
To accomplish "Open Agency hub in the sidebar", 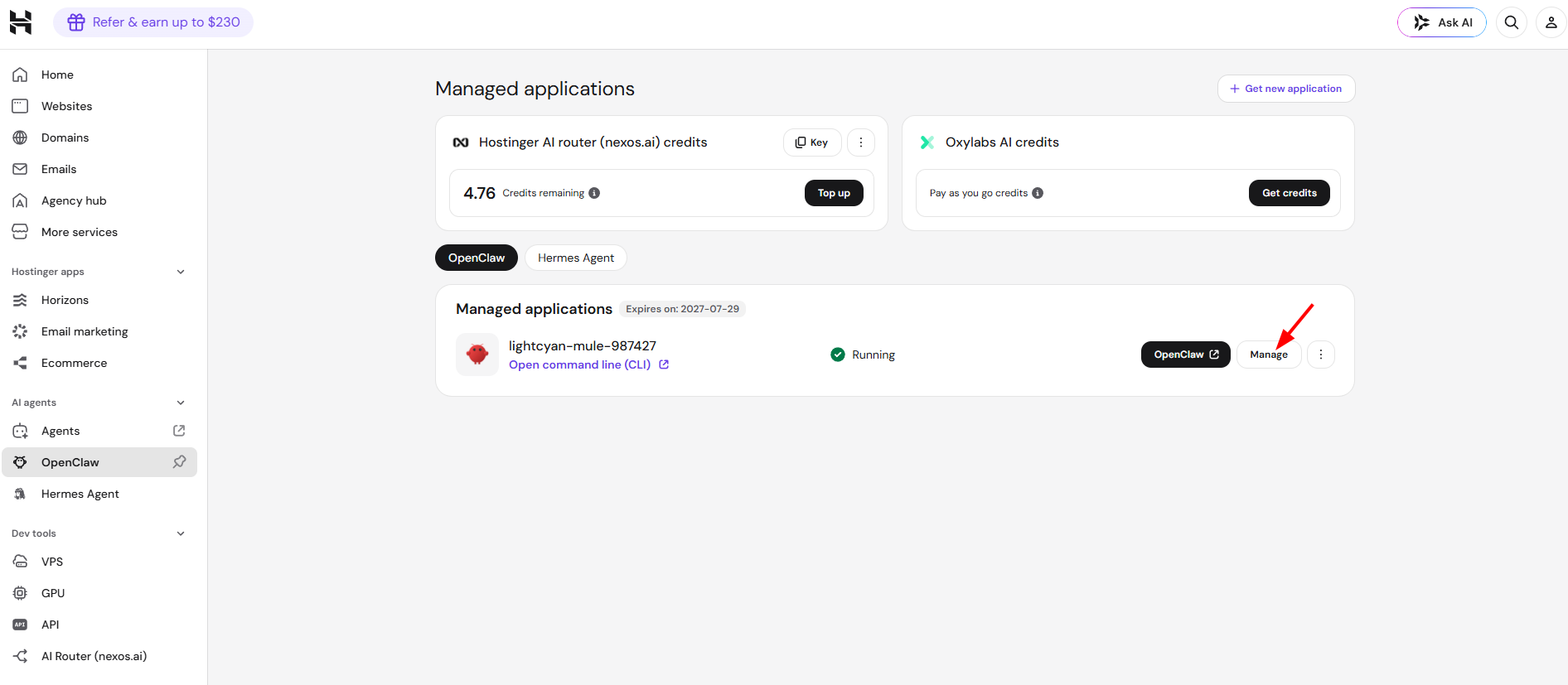I will [99, 200].
